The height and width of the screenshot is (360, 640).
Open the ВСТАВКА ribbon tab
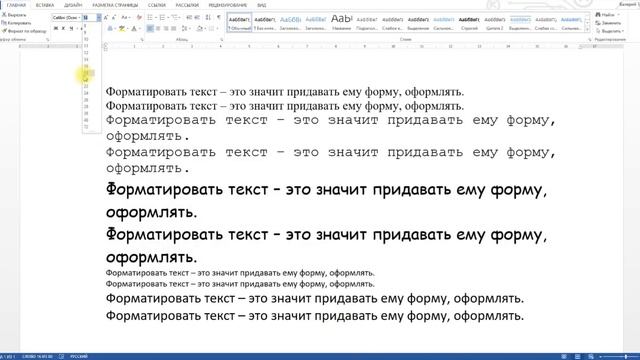[x=45, y=5]
